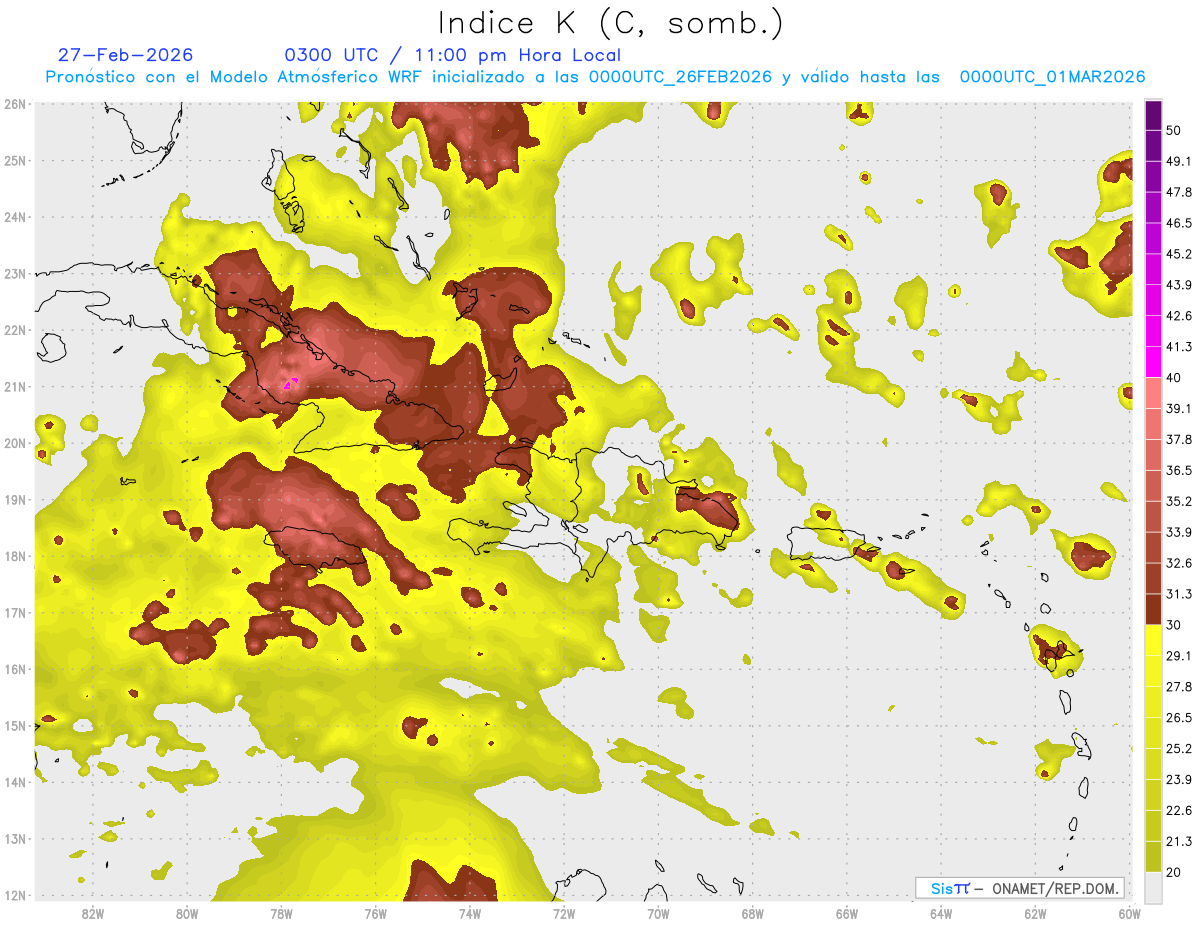Click '0300 UTC / 11:00 pm Hora Local'
This screenshot has height=927, width=1200.
pos(453,55)
